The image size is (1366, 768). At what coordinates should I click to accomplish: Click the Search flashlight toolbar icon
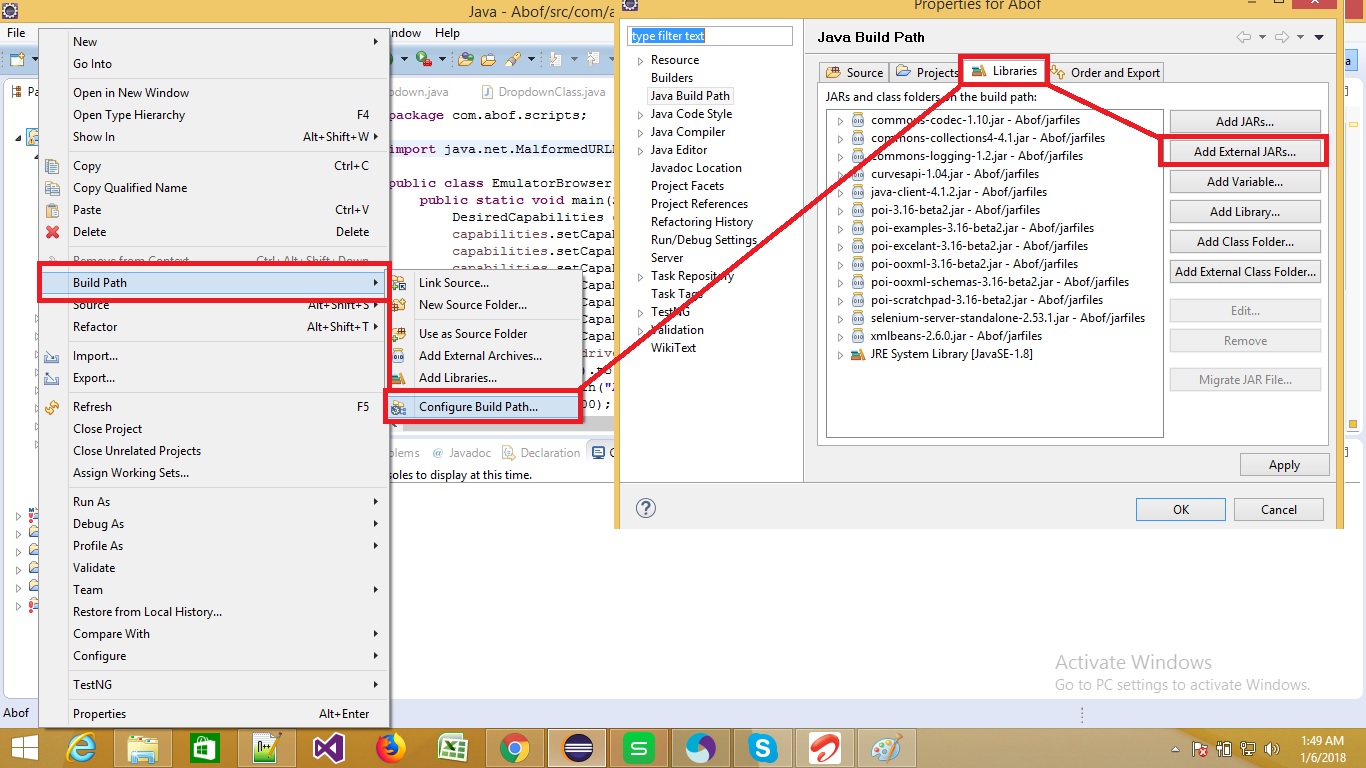pos(512,59)
